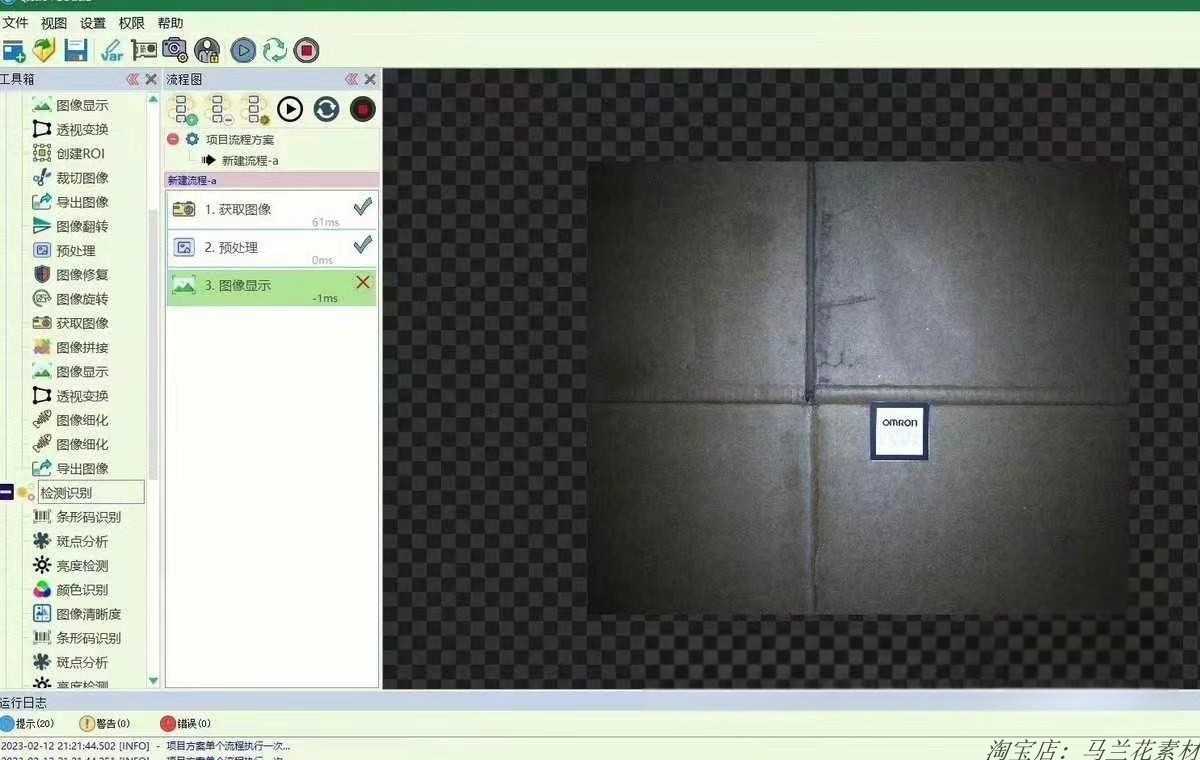Open the 权限 menu
The height and width of the screenshot is (760, 1200).
click(x=132, y=23)
